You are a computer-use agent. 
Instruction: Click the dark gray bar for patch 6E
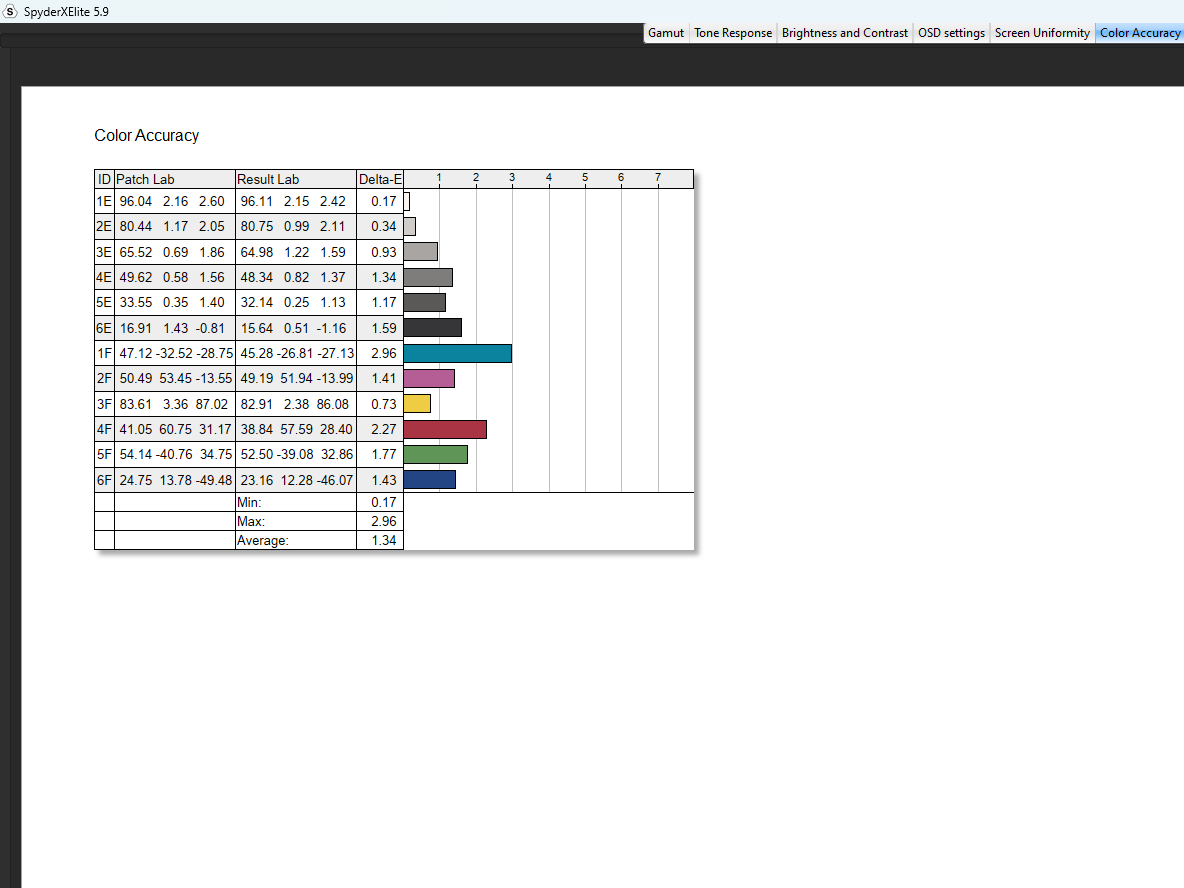(x=433, y=327)
